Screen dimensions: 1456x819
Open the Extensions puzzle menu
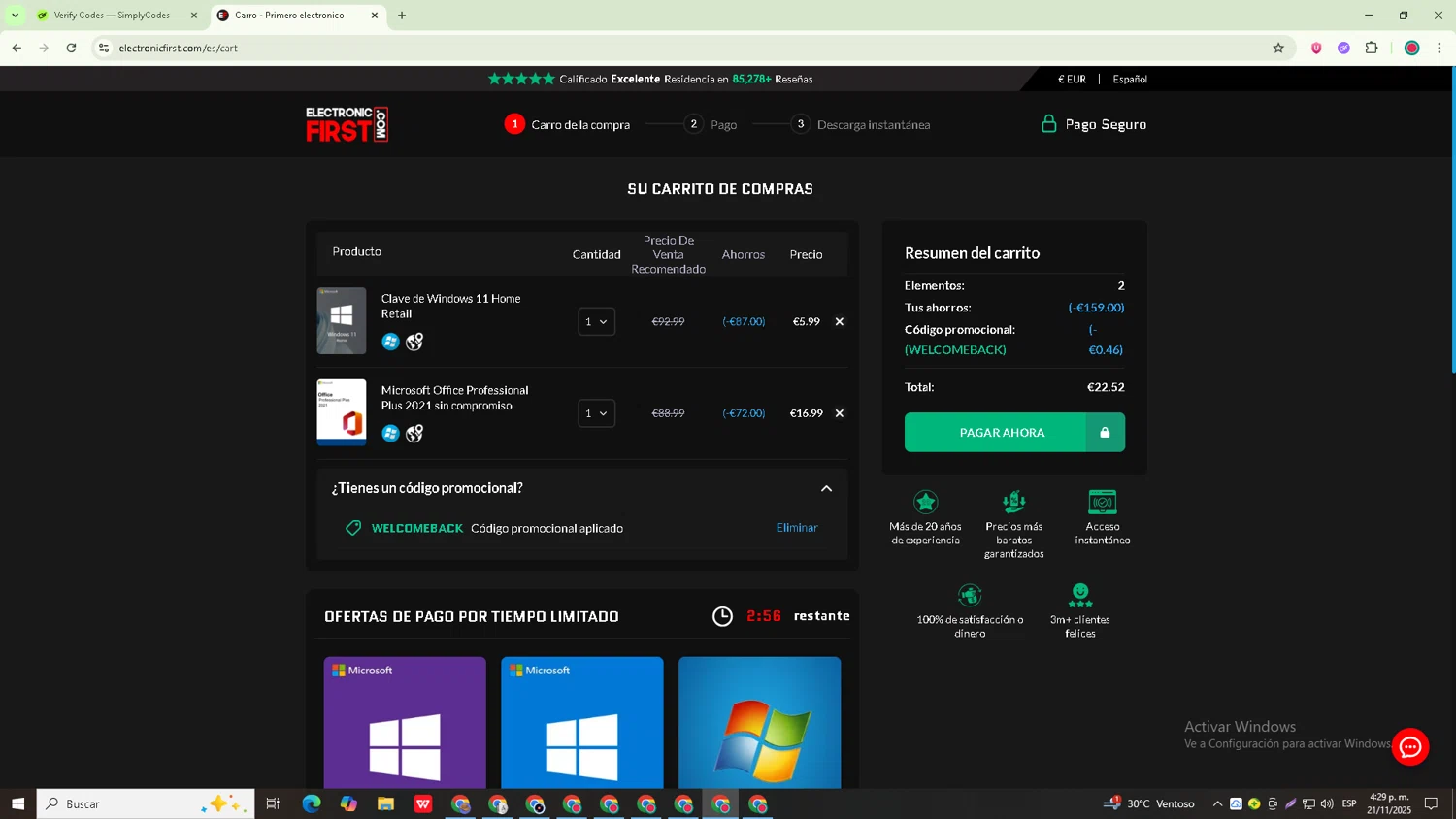pyautogui.click(x=1372, y=48)
